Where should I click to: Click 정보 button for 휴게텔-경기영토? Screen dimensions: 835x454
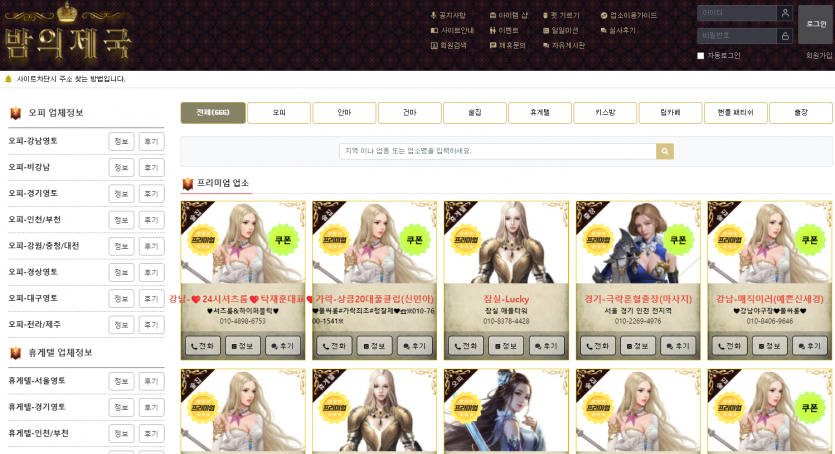tap(121, 407)
